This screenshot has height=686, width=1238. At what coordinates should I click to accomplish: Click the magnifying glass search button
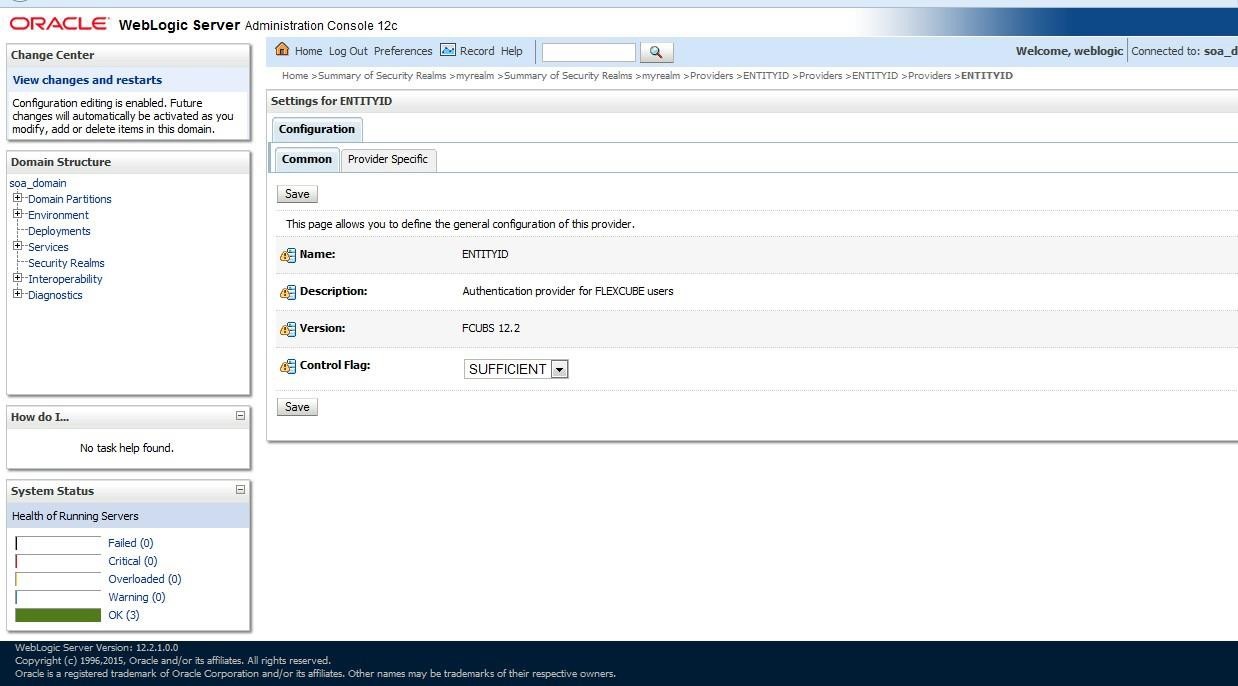(656, 52)
